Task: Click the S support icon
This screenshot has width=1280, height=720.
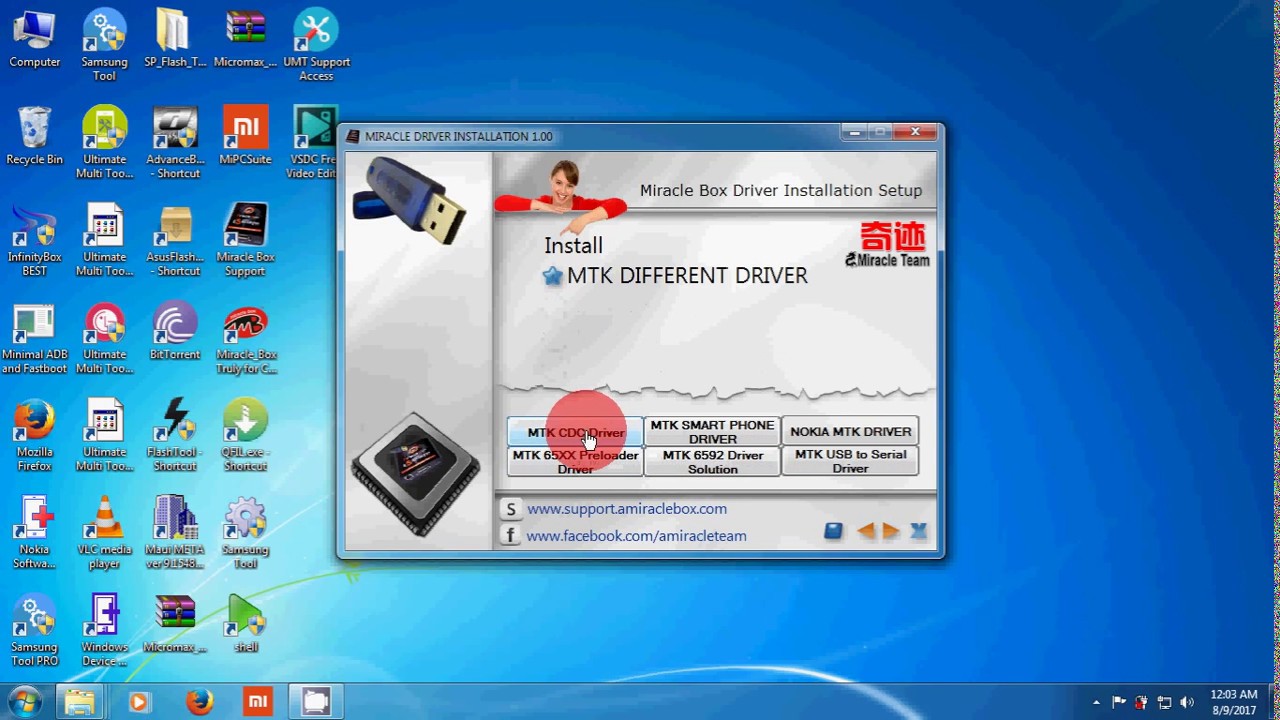Action: click(510, 509)
